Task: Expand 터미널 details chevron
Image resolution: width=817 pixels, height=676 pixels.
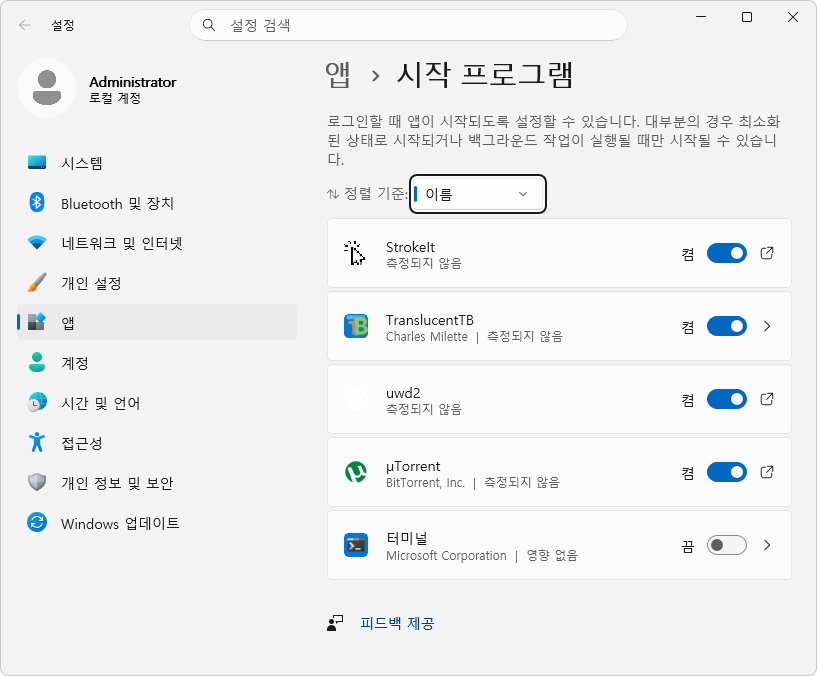Action: (x=767, y=545)
